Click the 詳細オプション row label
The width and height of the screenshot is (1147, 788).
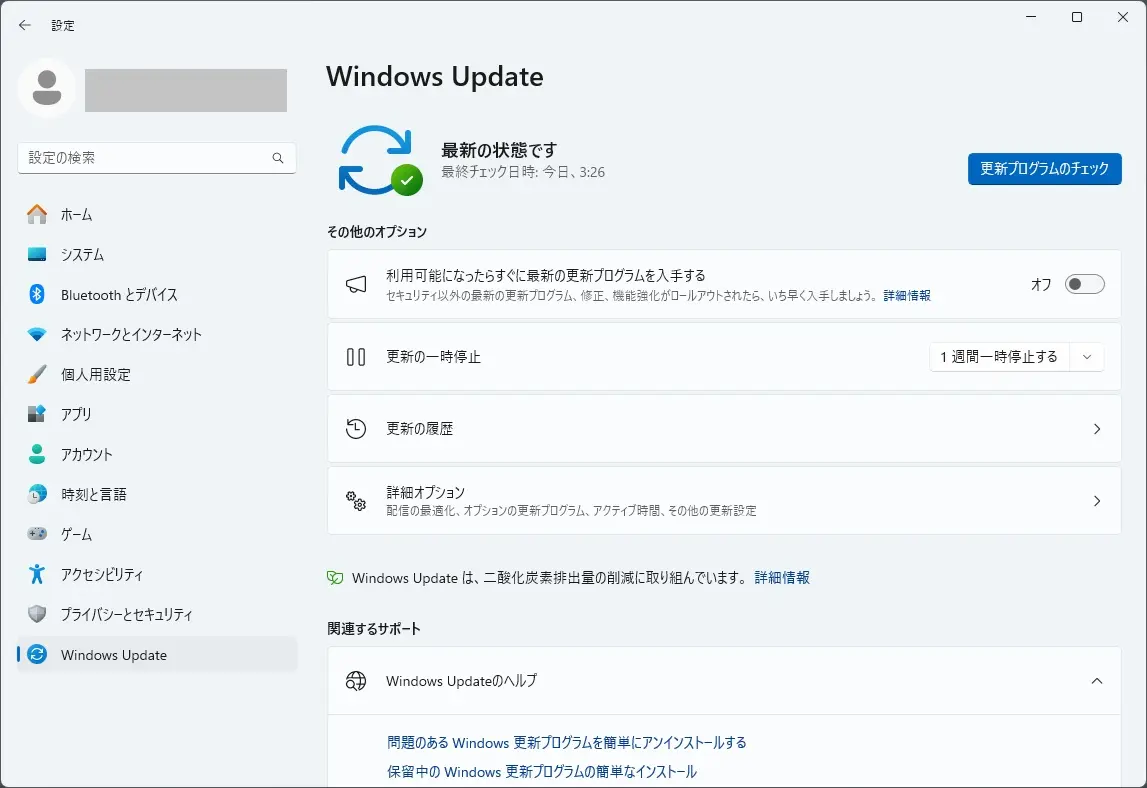(426, 492)
